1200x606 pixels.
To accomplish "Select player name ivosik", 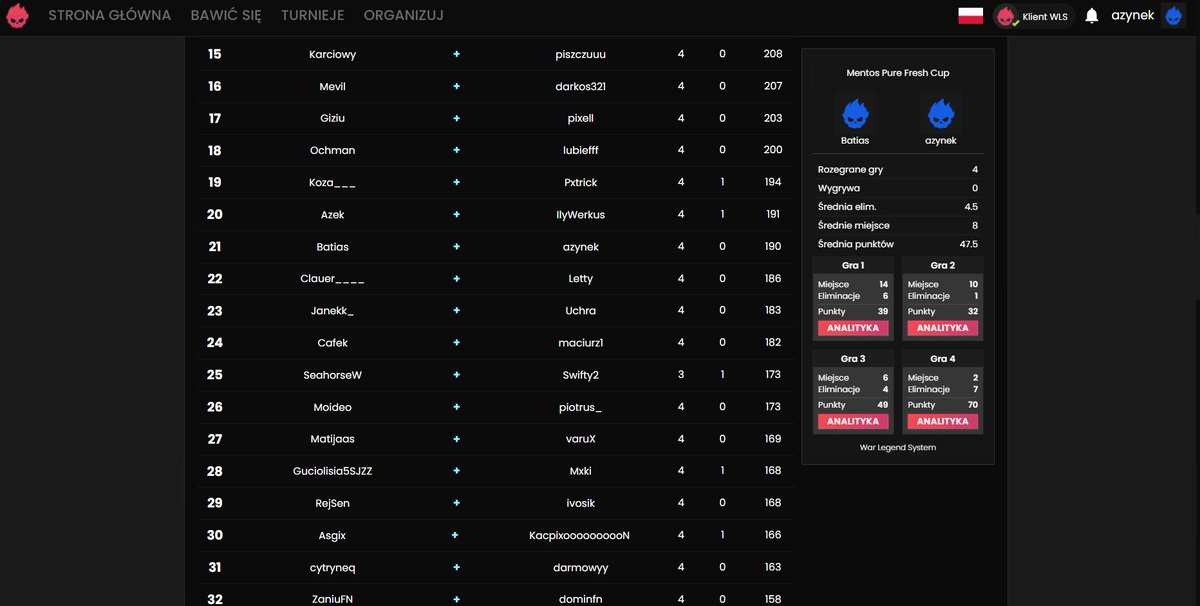I will [x=580, y=503].
